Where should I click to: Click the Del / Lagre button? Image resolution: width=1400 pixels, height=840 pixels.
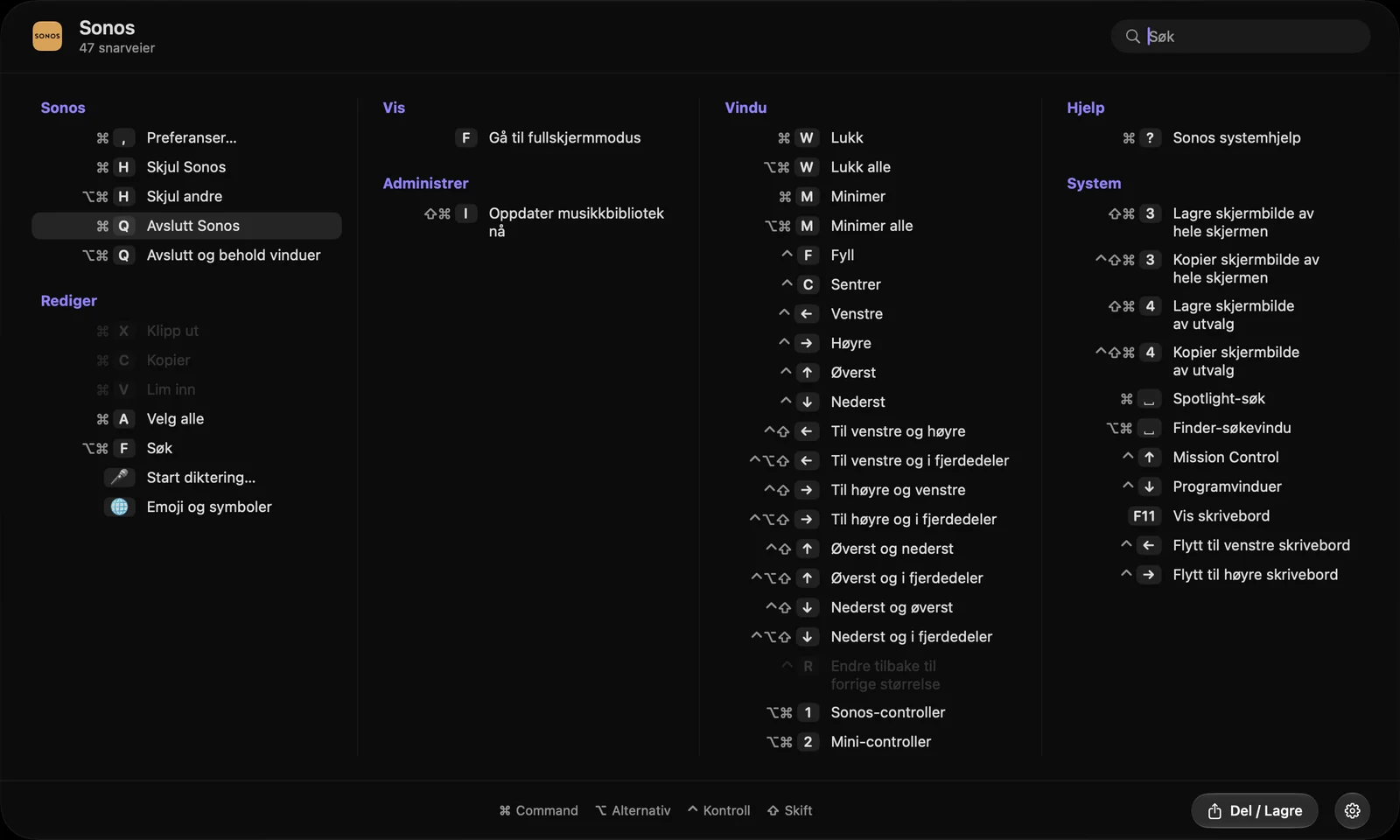[x=1254, y=810]
